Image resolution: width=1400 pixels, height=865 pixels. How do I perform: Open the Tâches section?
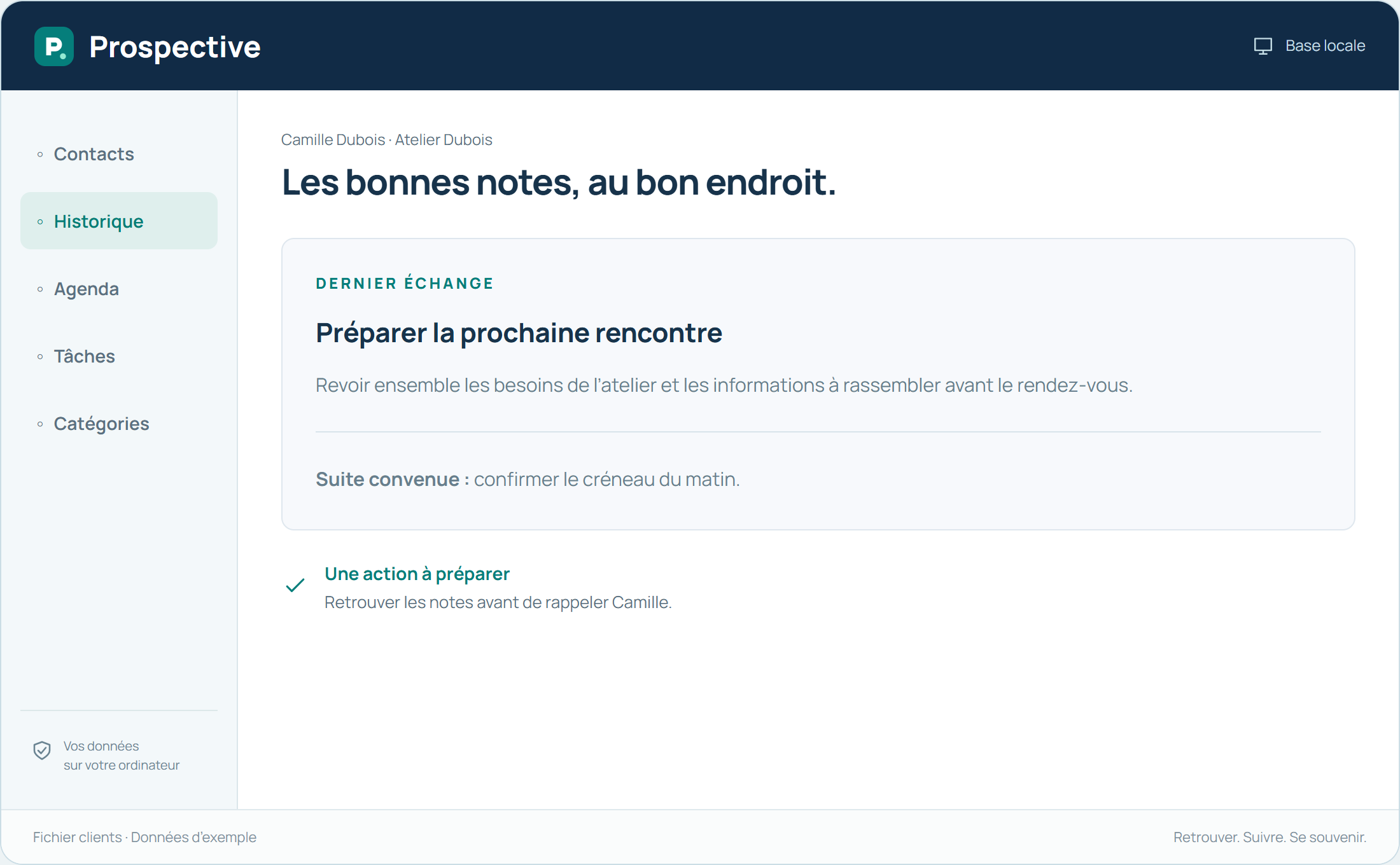(119, 356)
